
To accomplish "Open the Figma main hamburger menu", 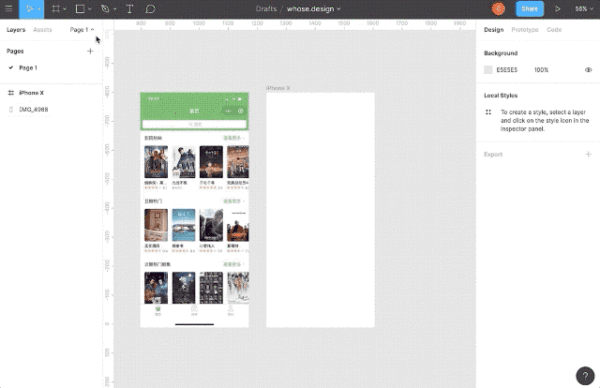I will 9,9.
